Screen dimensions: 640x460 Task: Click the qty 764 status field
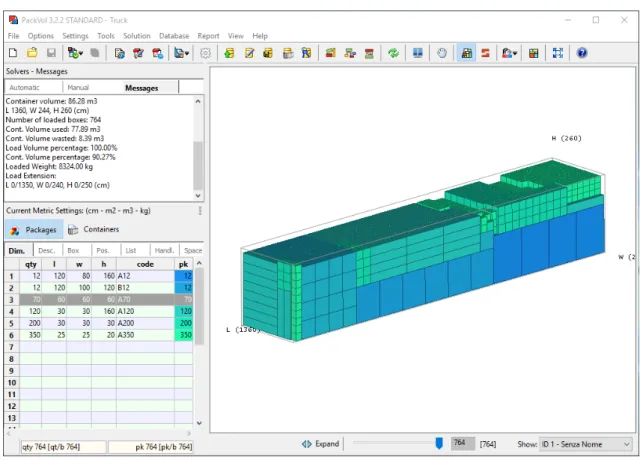pyautogui.click(x=63, y=447)
